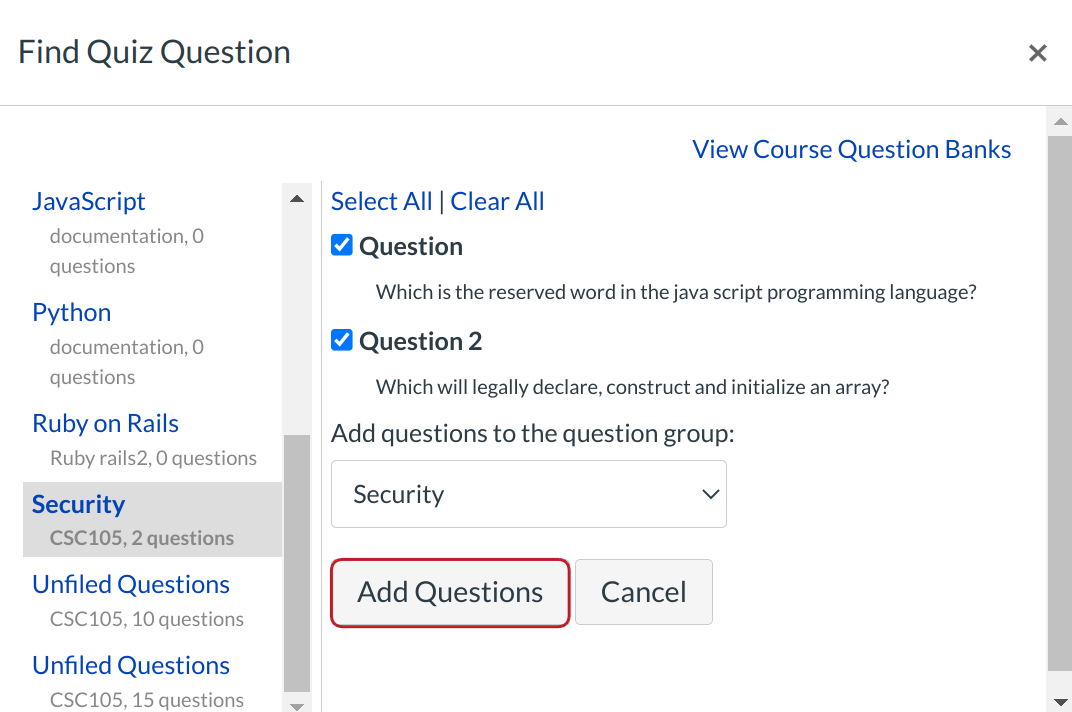This screenshot has width=1072, height=712.
Task: Select the Security question bank
Action: (x=78, y=504)
